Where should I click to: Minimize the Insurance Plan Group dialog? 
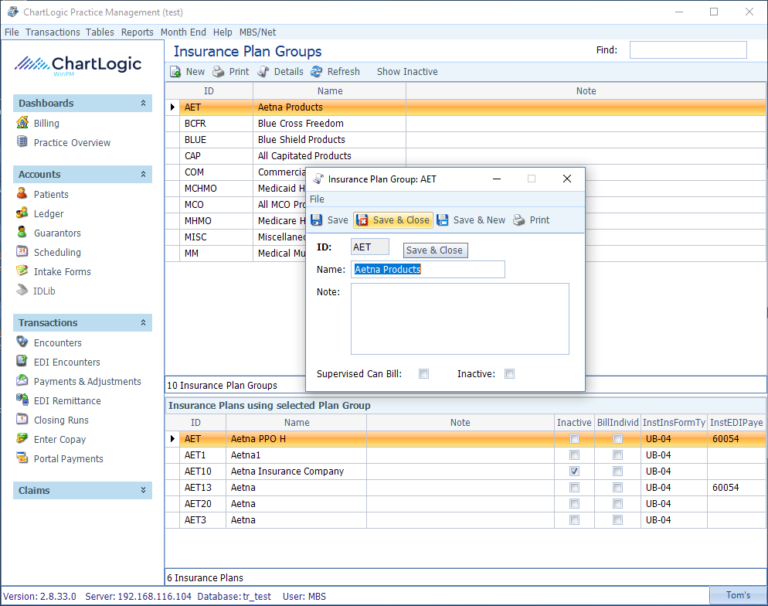tap(497, 179)
